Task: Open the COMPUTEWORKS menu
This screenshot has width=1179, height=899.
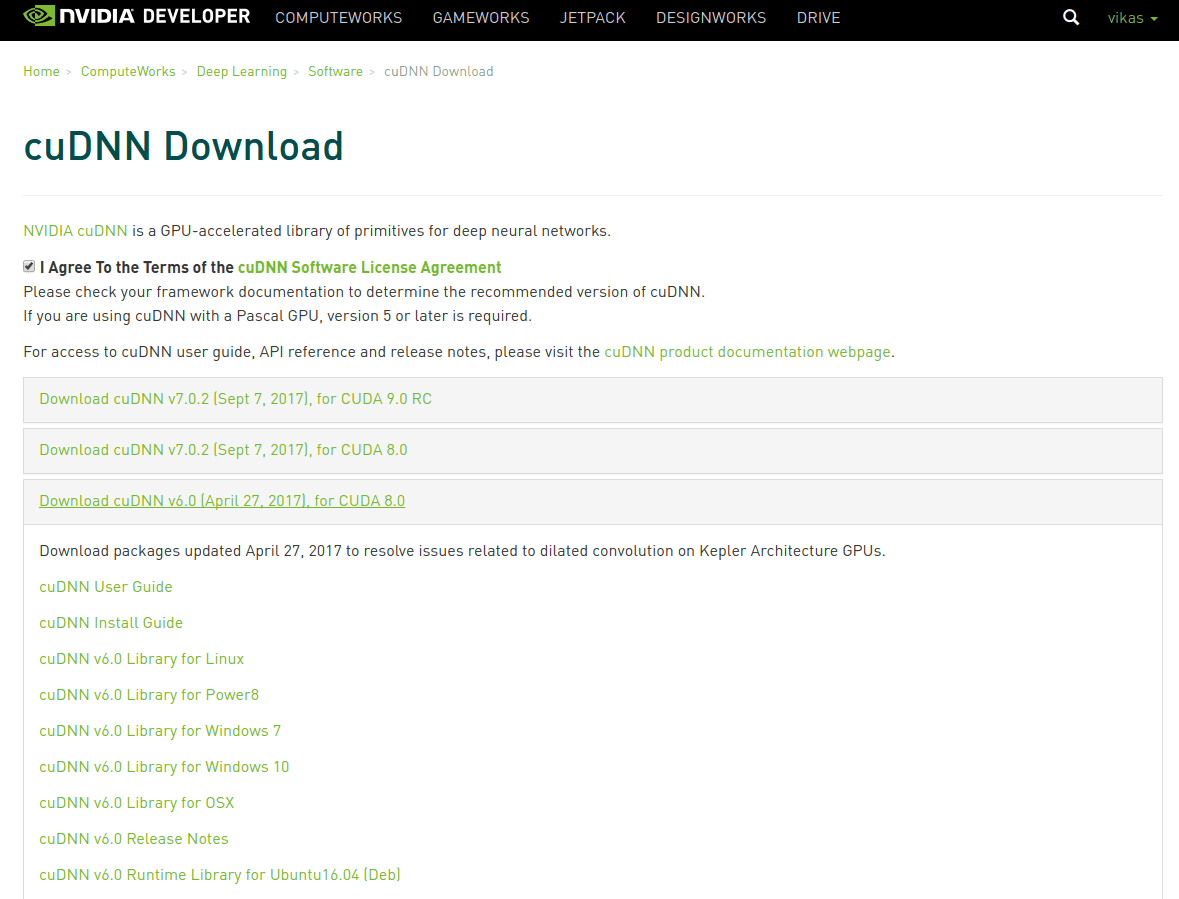Action: pos(338,17)
